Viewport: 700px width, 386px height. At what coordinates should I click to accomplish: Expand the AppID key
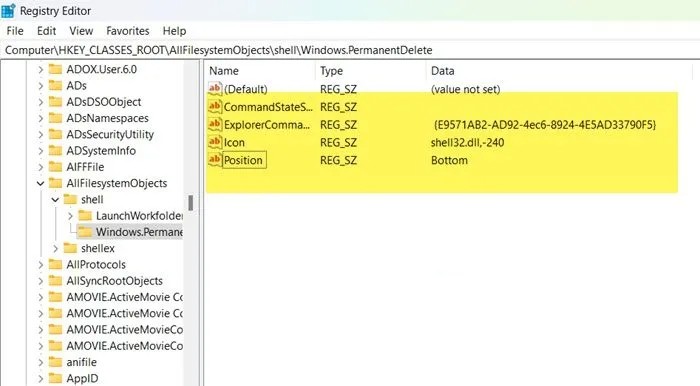coord(40,378)
